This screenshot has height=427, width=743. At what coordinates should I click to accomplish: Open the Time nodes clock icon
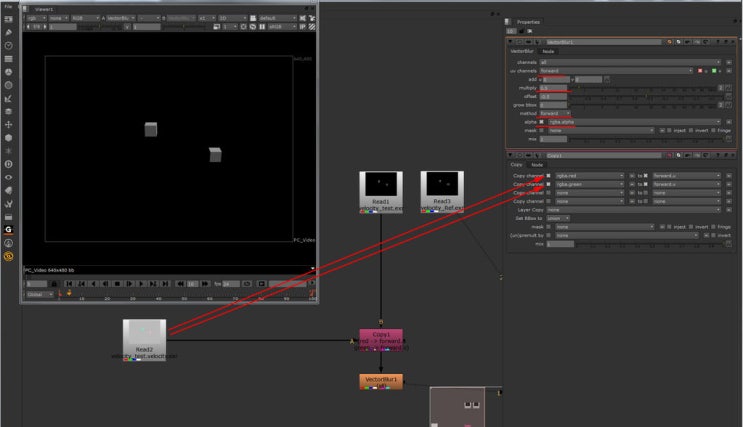[x=8, y=45]
